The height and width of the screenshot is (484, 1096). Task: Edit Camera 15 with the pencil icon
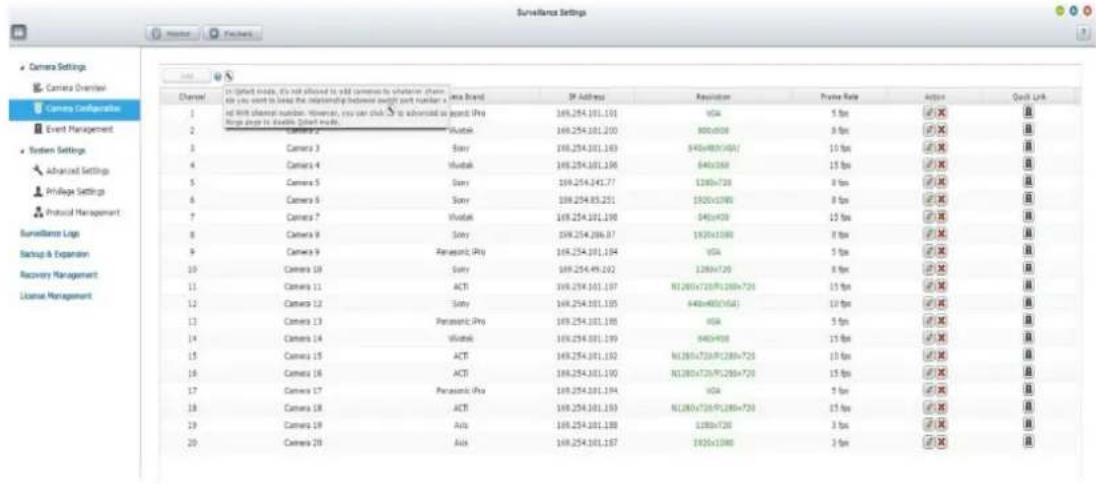[929, 356]
